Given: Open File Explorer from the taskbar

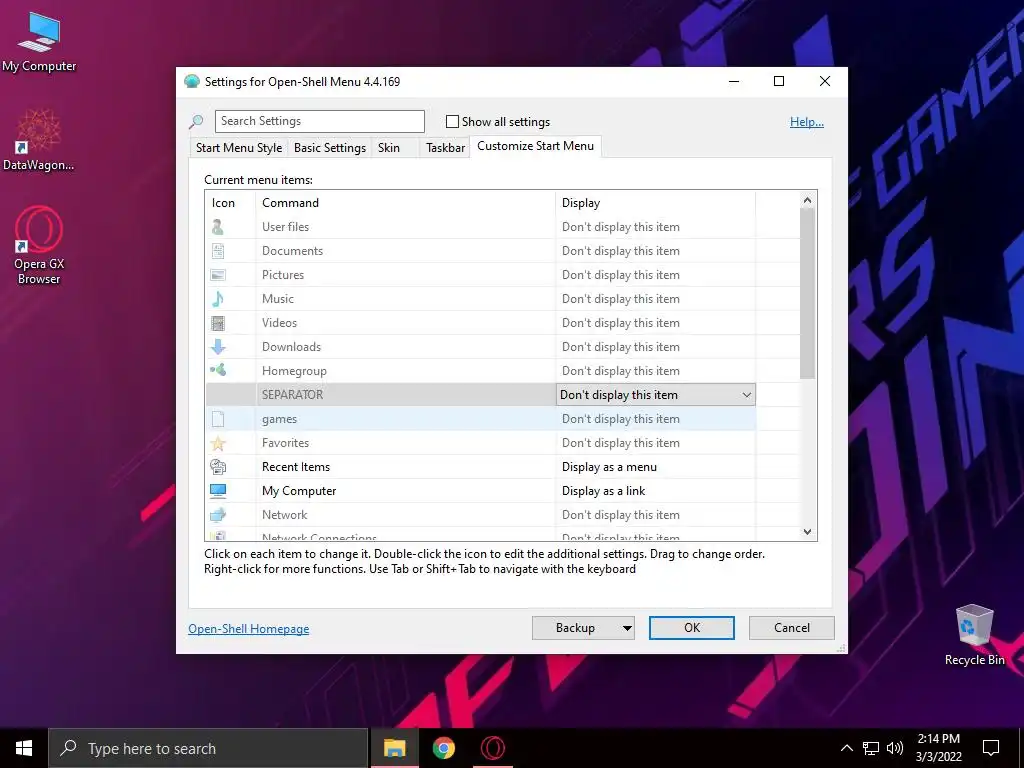Looking at the screenshot, I should coord(394,748).
